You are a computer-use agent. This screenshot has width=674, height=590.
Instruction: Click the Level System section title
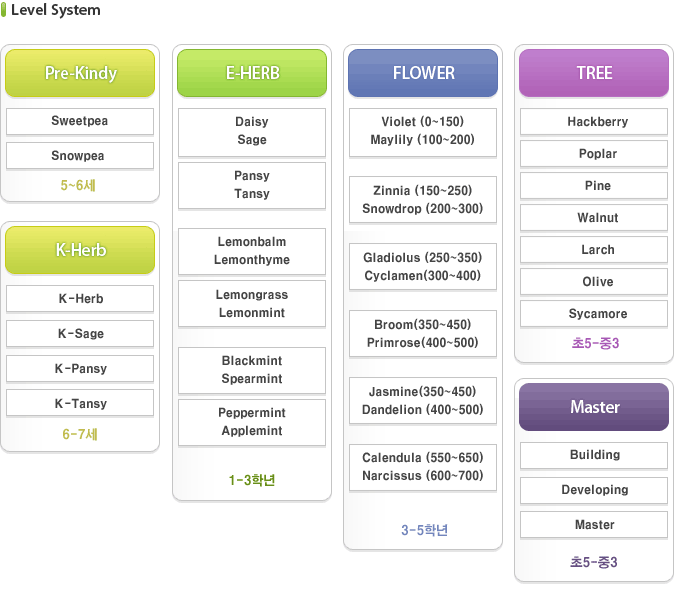pos(55,10)
